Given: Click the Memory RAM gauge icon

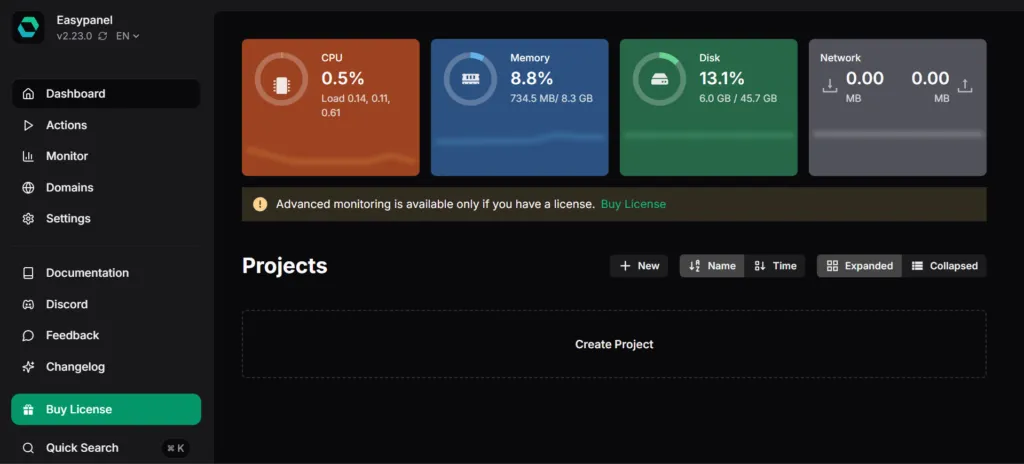Looking at the screenshot, I should [470, 79].
